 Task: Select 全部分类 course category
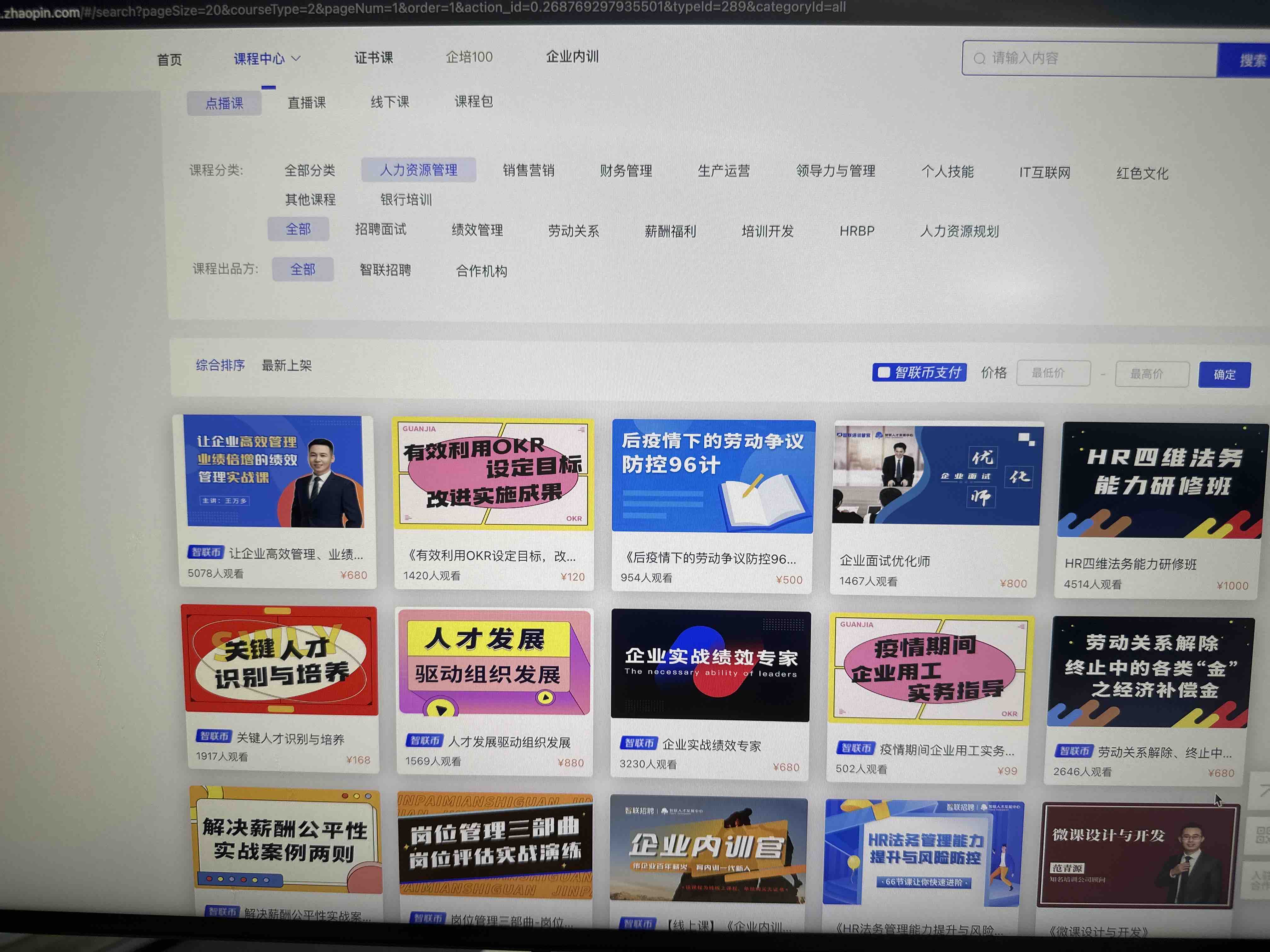(309, 170)
